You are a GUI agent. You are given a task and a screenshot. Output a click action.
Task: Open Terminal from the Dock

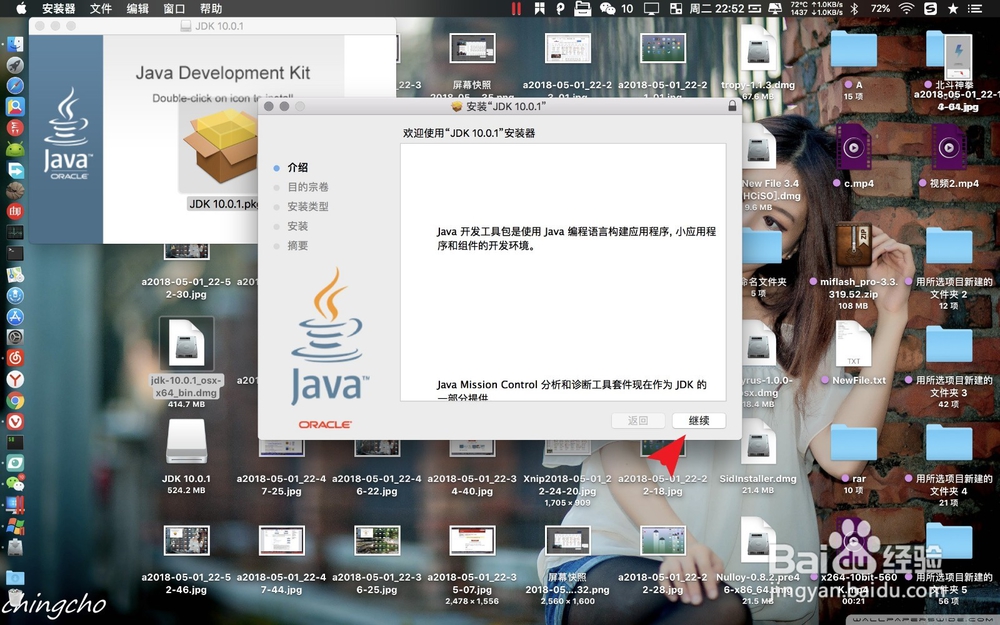click(15, 253)
